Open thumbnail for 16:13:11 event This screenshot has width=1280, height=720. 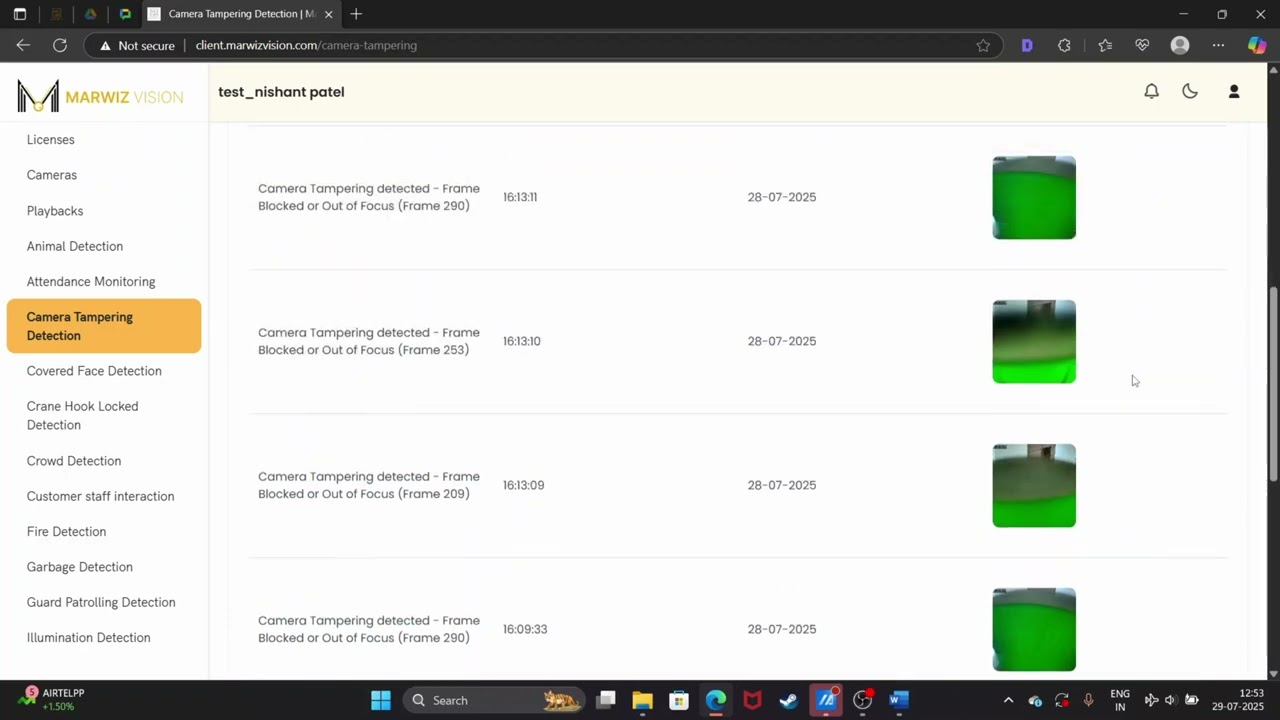tap(1034, 197)
